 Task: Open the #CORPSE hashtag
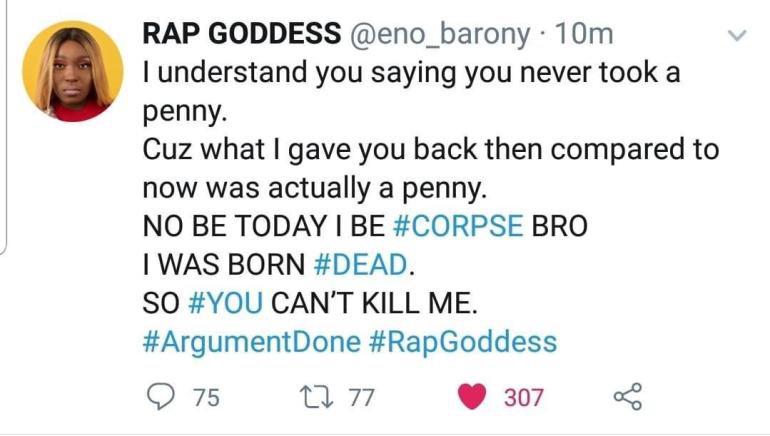pyautogui.click(x=458, y=226)
